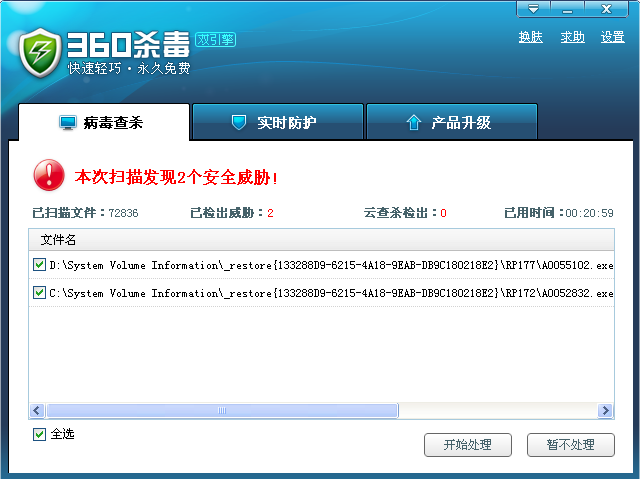Image resolution: width=640 pixels, height=479 pixels.
Task: Click the 文件名 column header
Action: (322, 240)
